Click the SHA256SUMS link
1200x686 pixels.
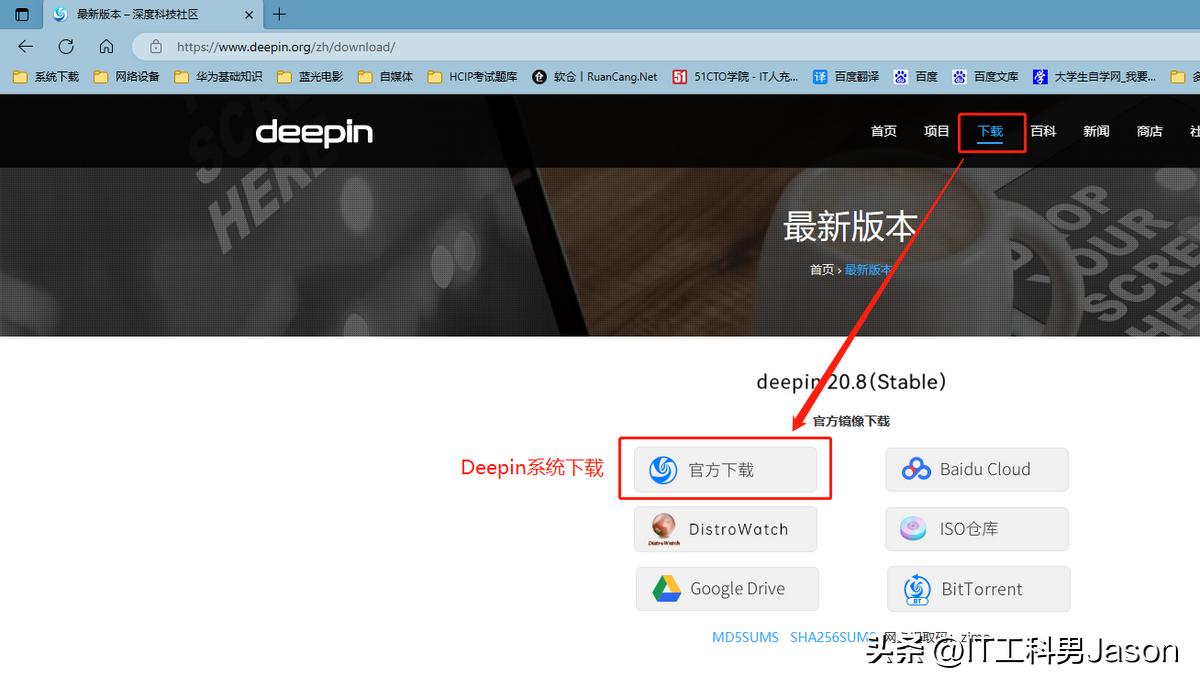tap(830, 637)
